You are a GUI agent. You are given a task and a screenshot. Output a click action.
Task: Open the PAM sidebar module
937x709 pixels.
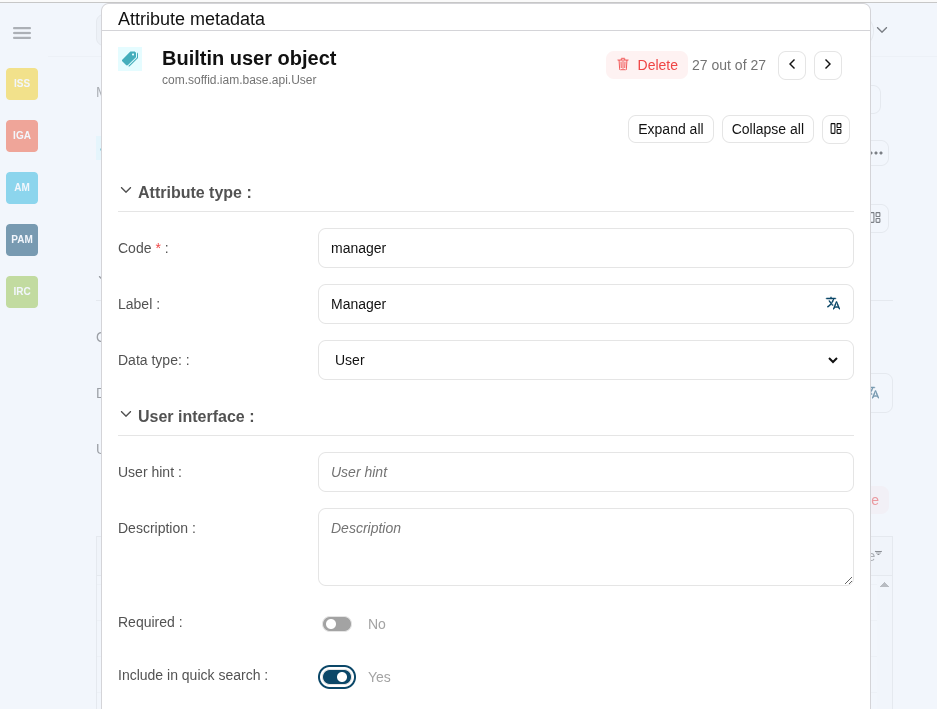pos(22,240)
